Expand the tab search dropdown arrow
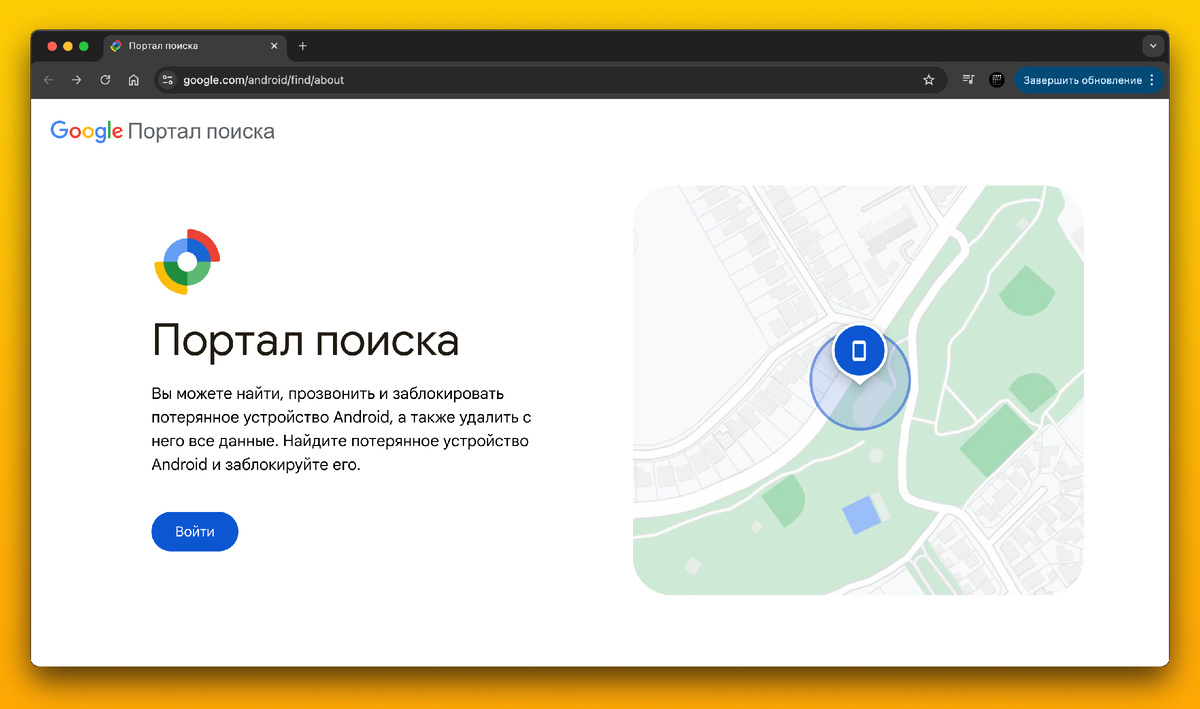 [x=1153, y=46]
